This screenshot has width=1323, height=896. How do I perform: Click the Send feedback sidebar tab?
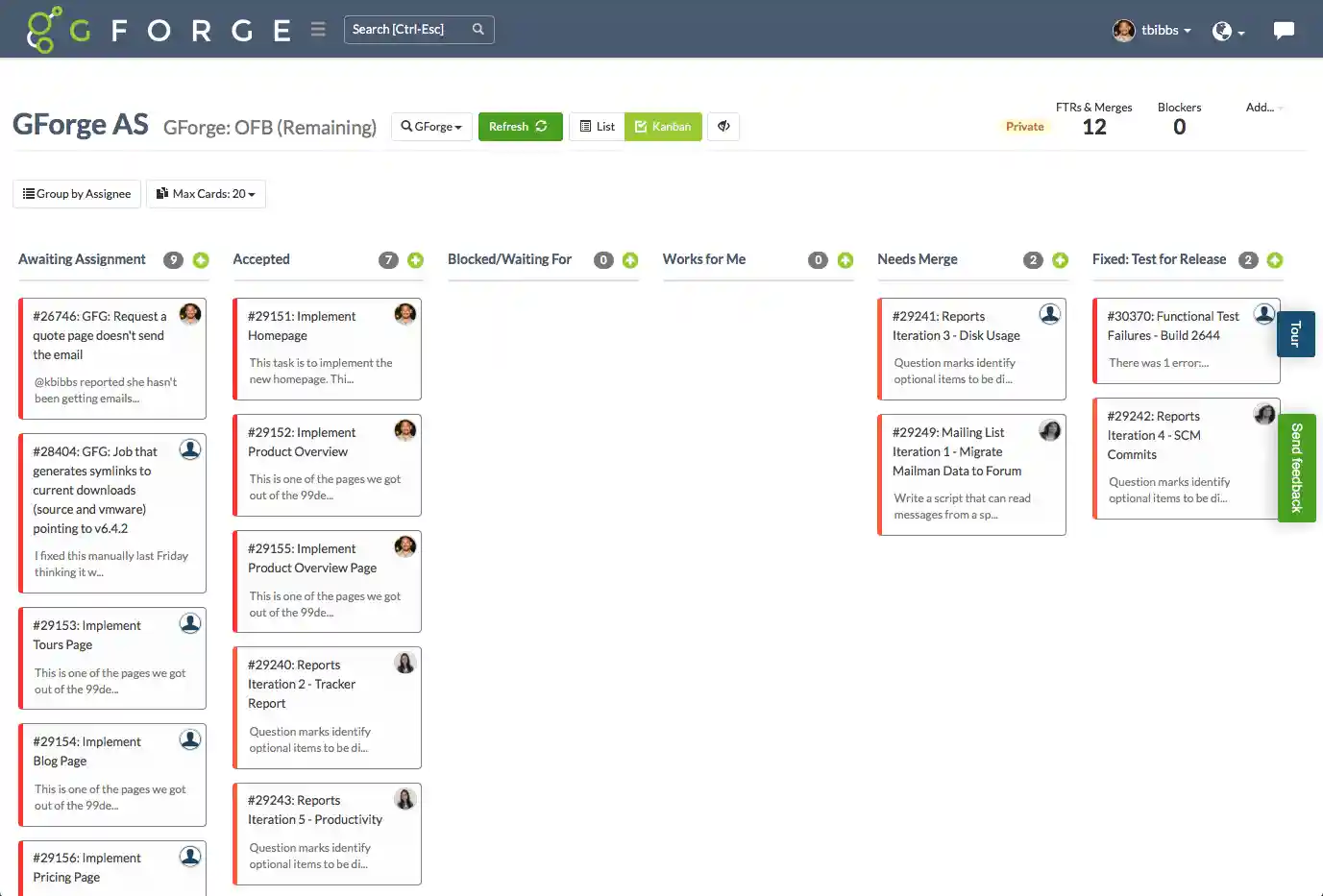[1297, 468]
